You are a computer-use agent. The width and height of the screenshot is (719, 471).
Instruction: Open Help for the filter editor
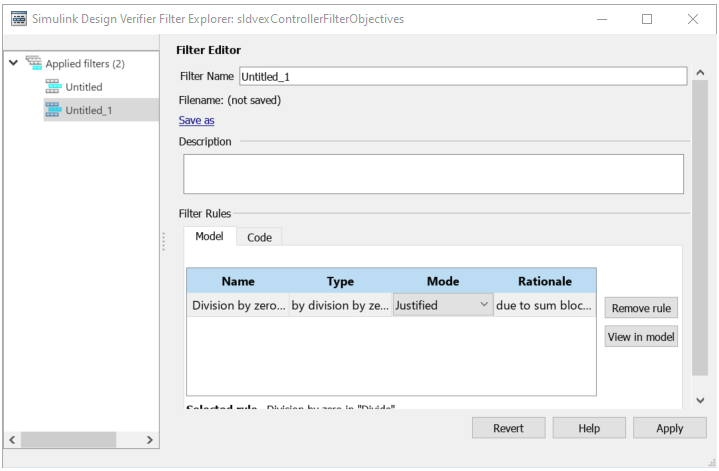[589, 428]
